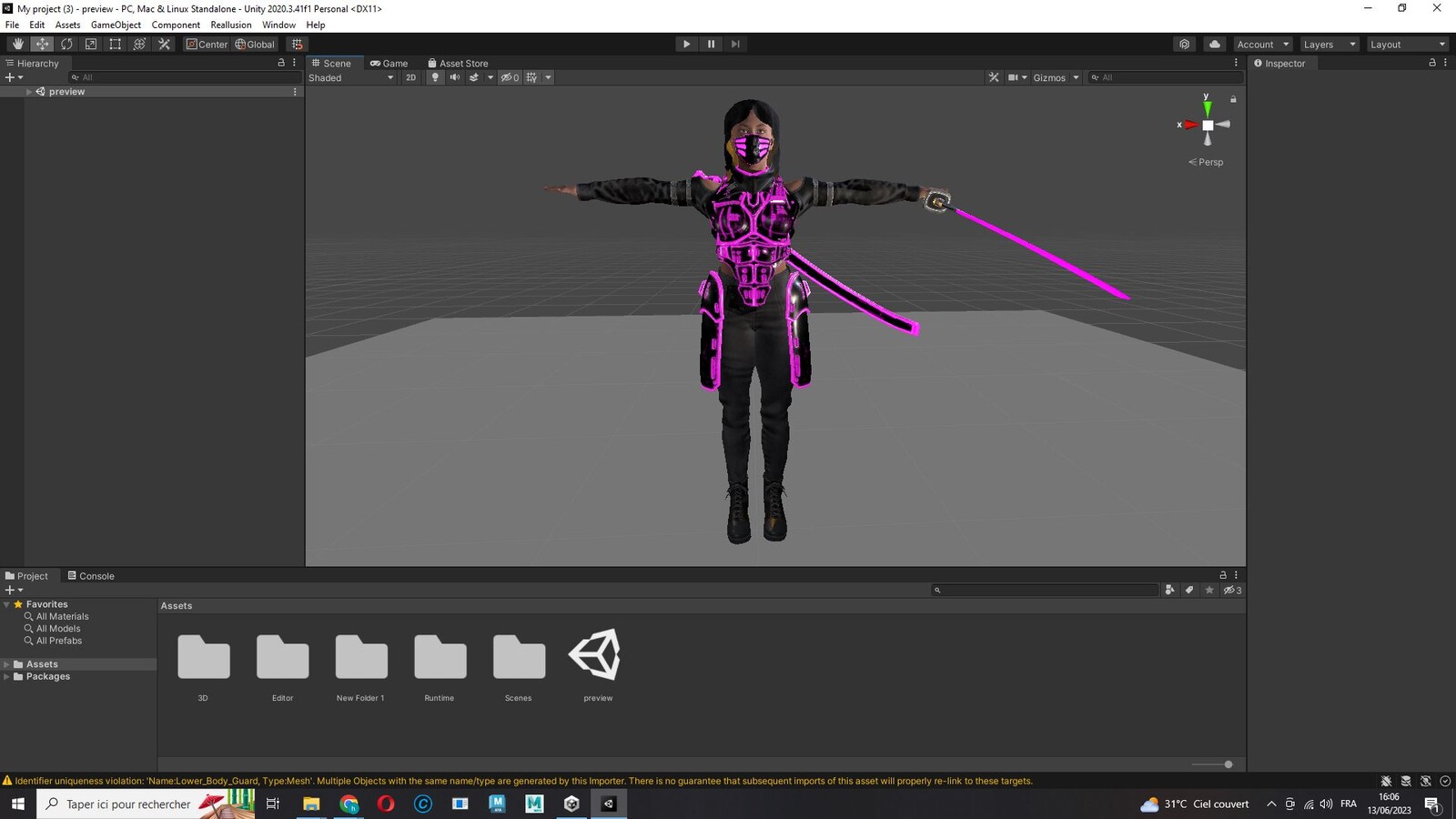Open scene effects dropdown arrow

click(x=490, y=77)
